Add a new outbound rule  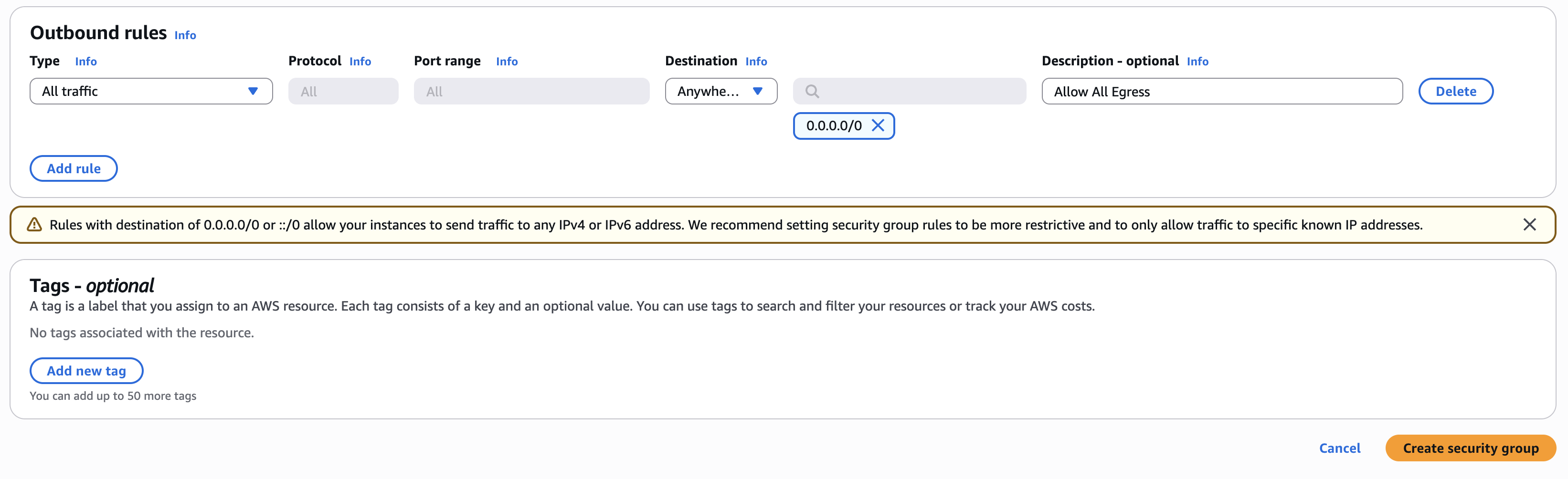pyautogui.click(x=73, y=168)
